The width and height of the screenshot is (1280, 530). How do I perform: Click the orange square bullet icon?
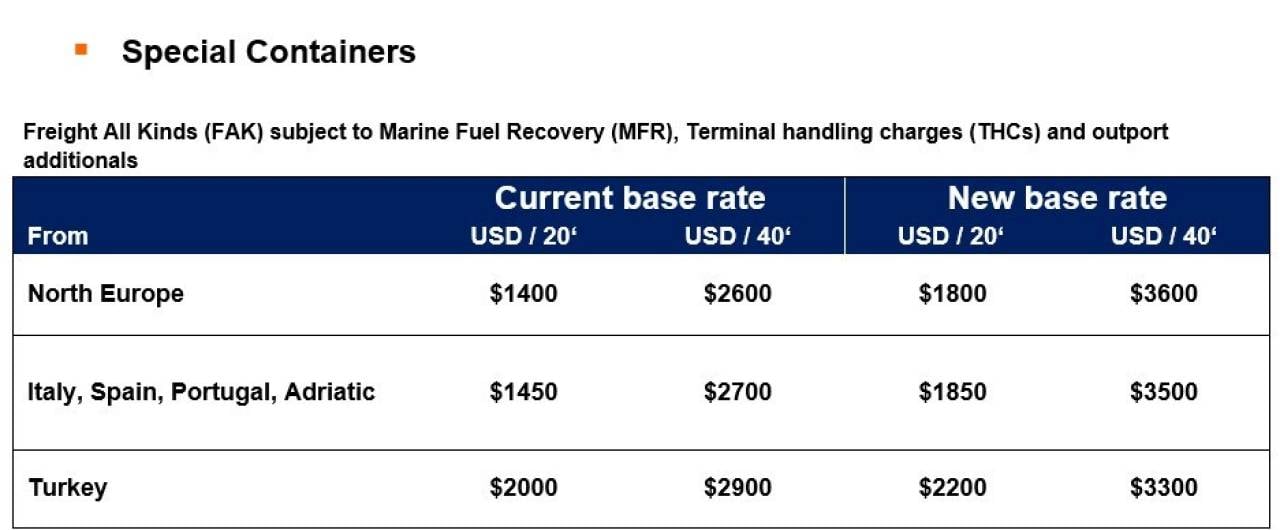coord(81,48)
